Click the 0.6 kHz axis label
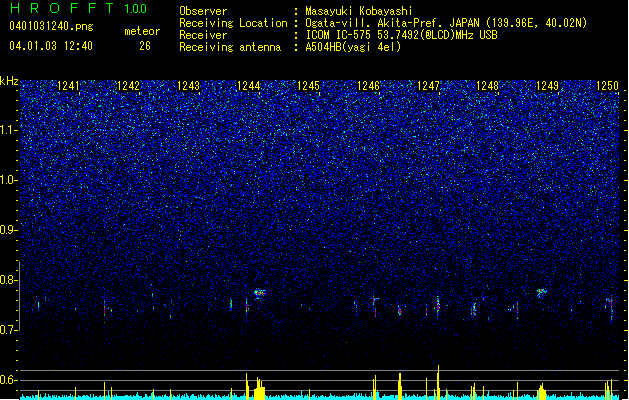This screenshot has height=400, width=629. (9, 380)
